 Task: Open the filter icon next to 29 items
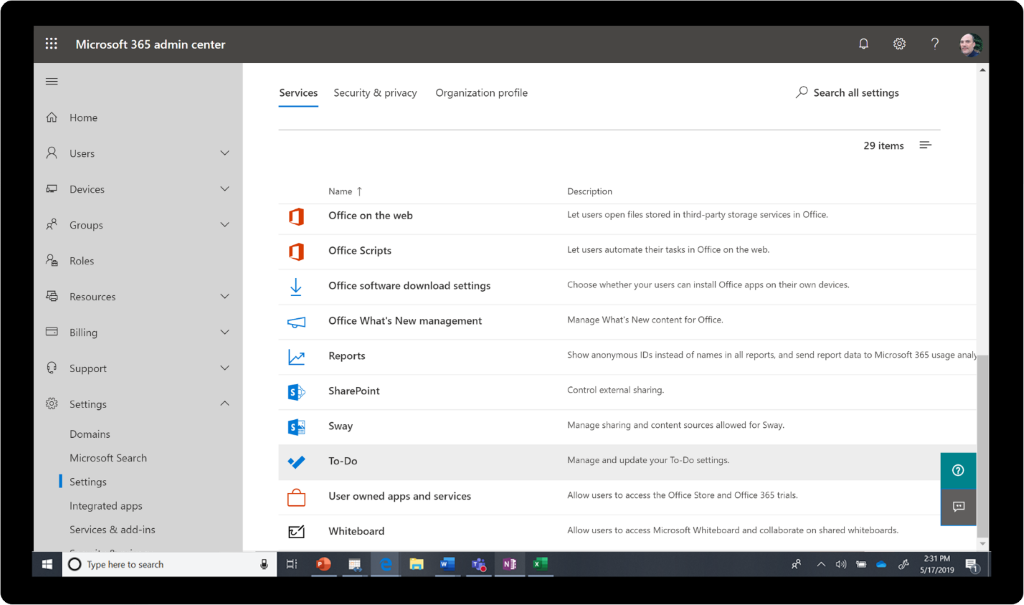point(925,144)
